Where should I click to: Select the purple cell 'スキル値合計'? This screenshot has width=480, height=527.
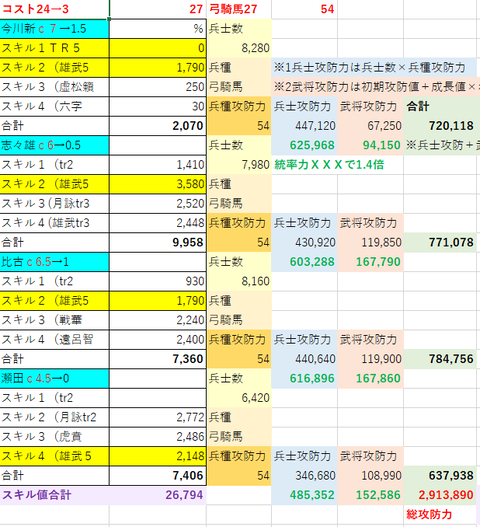pos(54,495)
